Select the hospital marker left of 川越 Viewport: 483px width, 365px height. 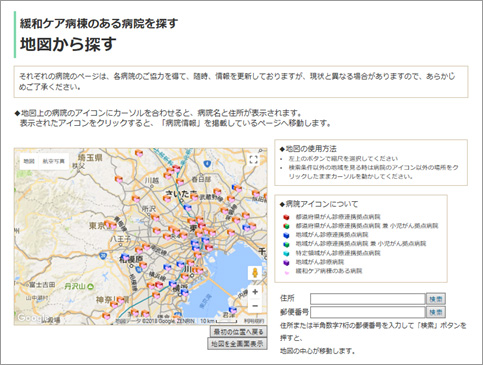click(119, 179)
